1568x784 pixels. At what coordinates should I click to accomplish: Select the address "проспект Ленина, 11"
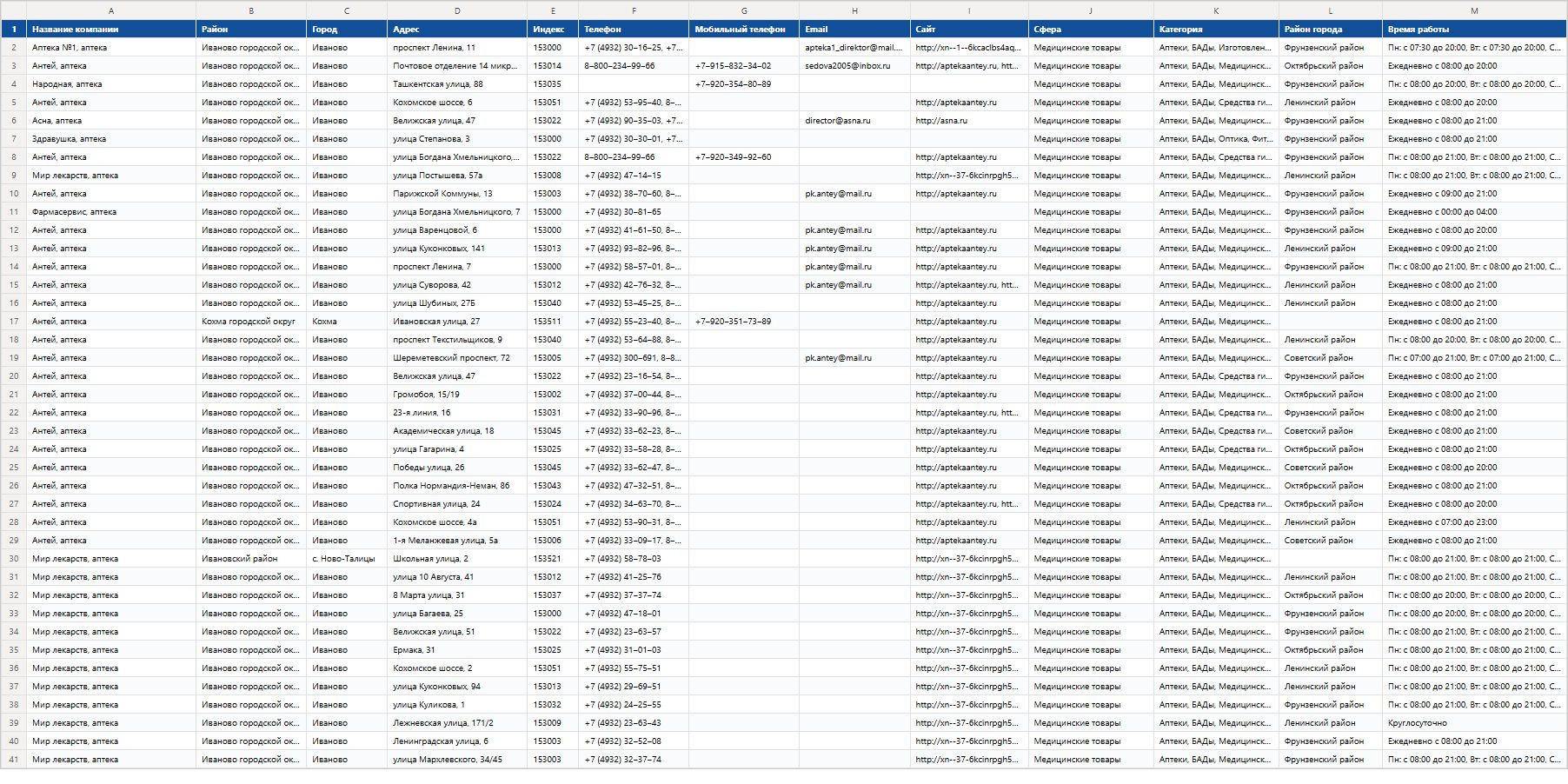click(x=457, y=48)
